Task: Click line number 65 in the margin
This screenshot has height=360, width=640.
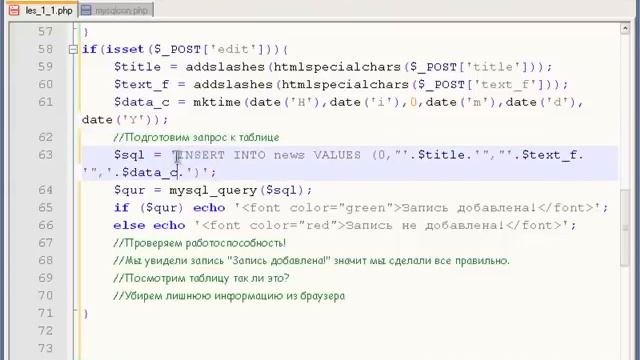Action: click(x=45, y=207)
